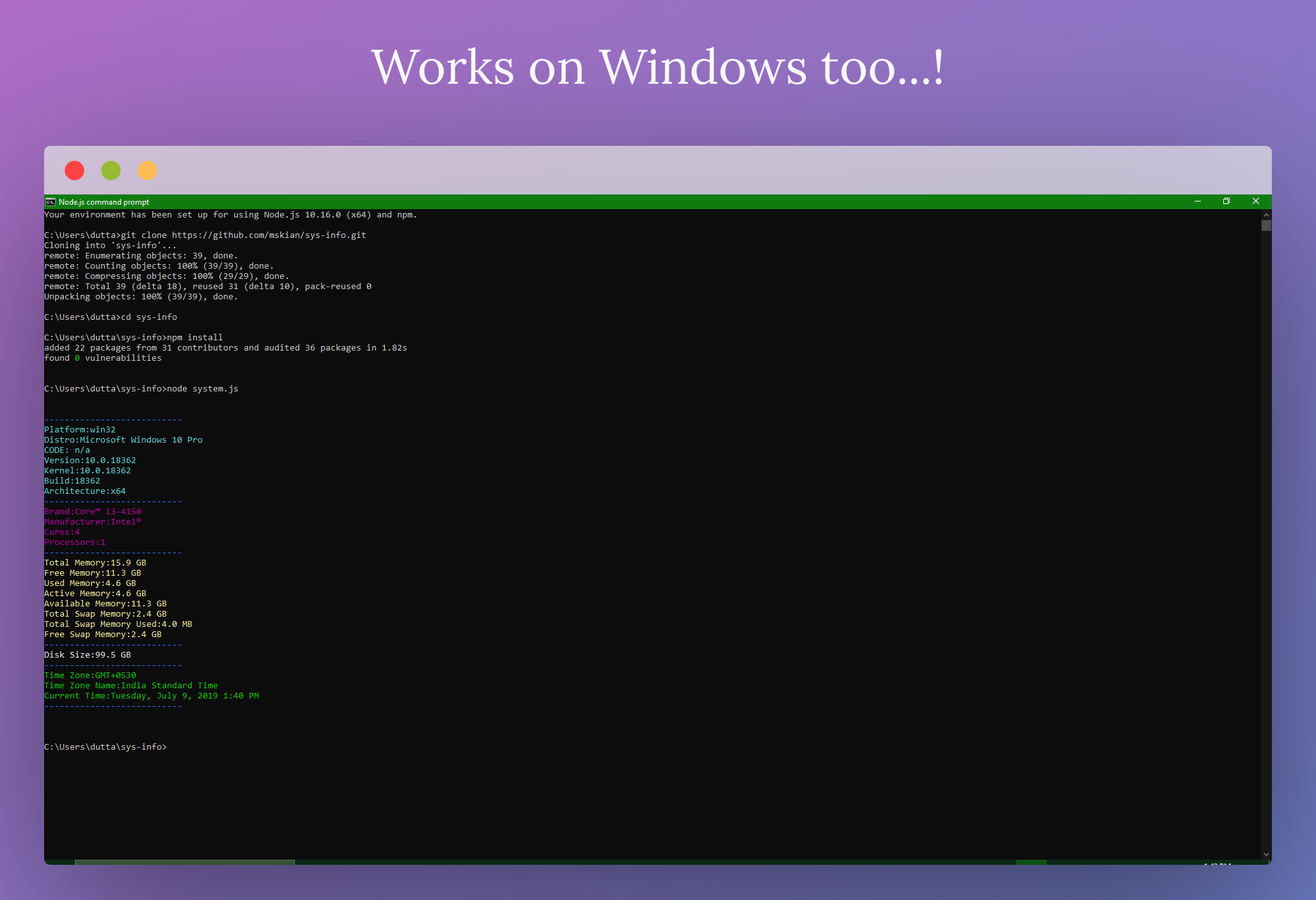Click the Windows taskbar search box
Image resolution: width=1316 pixels, height=900 pixels.
184,862
